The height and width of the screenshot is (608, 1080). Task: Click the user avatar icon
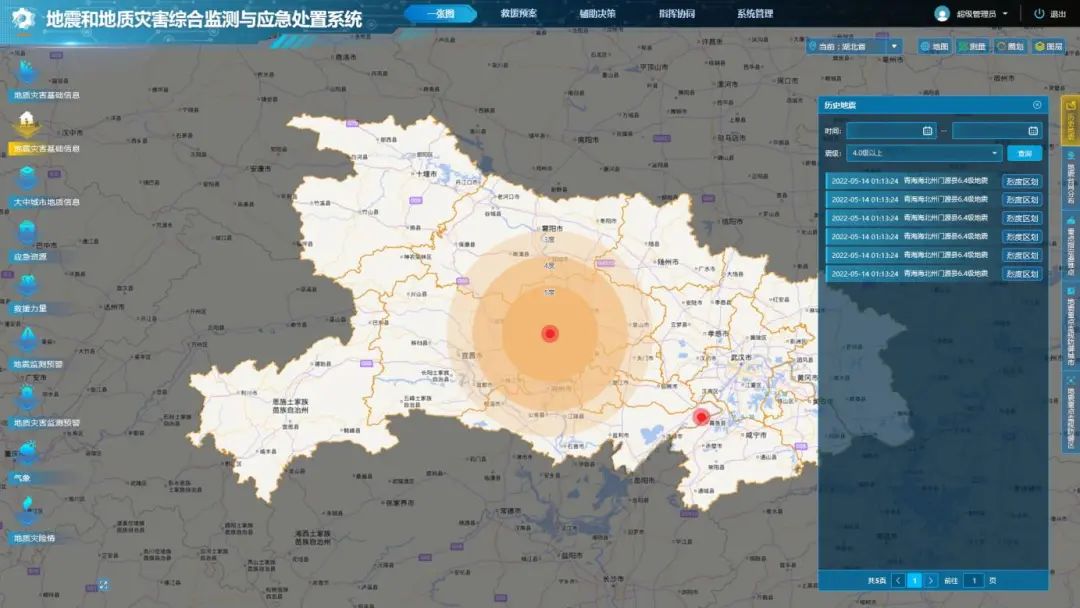[942, 13]
